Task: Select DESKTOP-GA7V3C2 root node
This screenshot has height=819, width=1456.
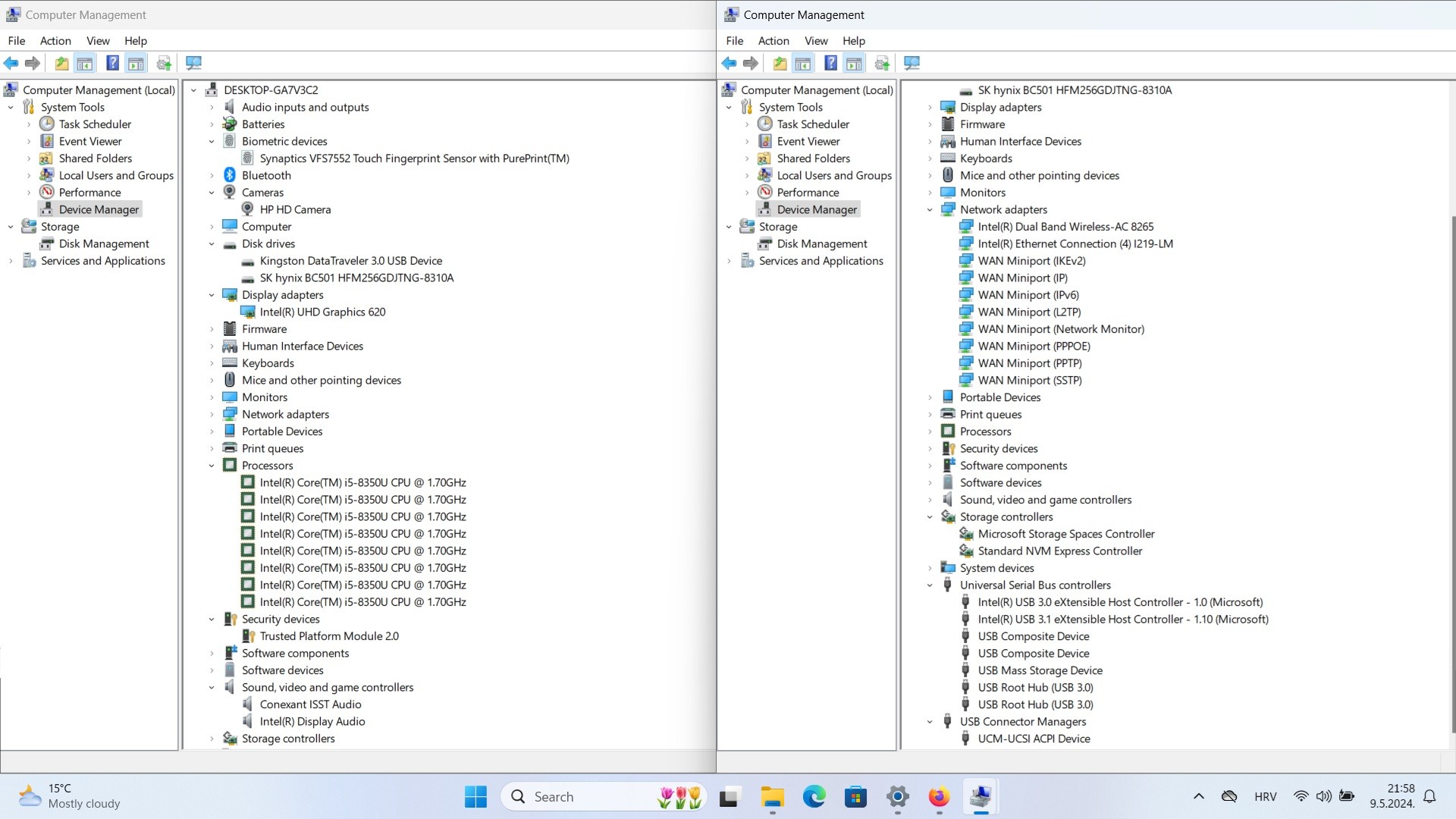Action: pyautogui.click(x=271, y=89)
